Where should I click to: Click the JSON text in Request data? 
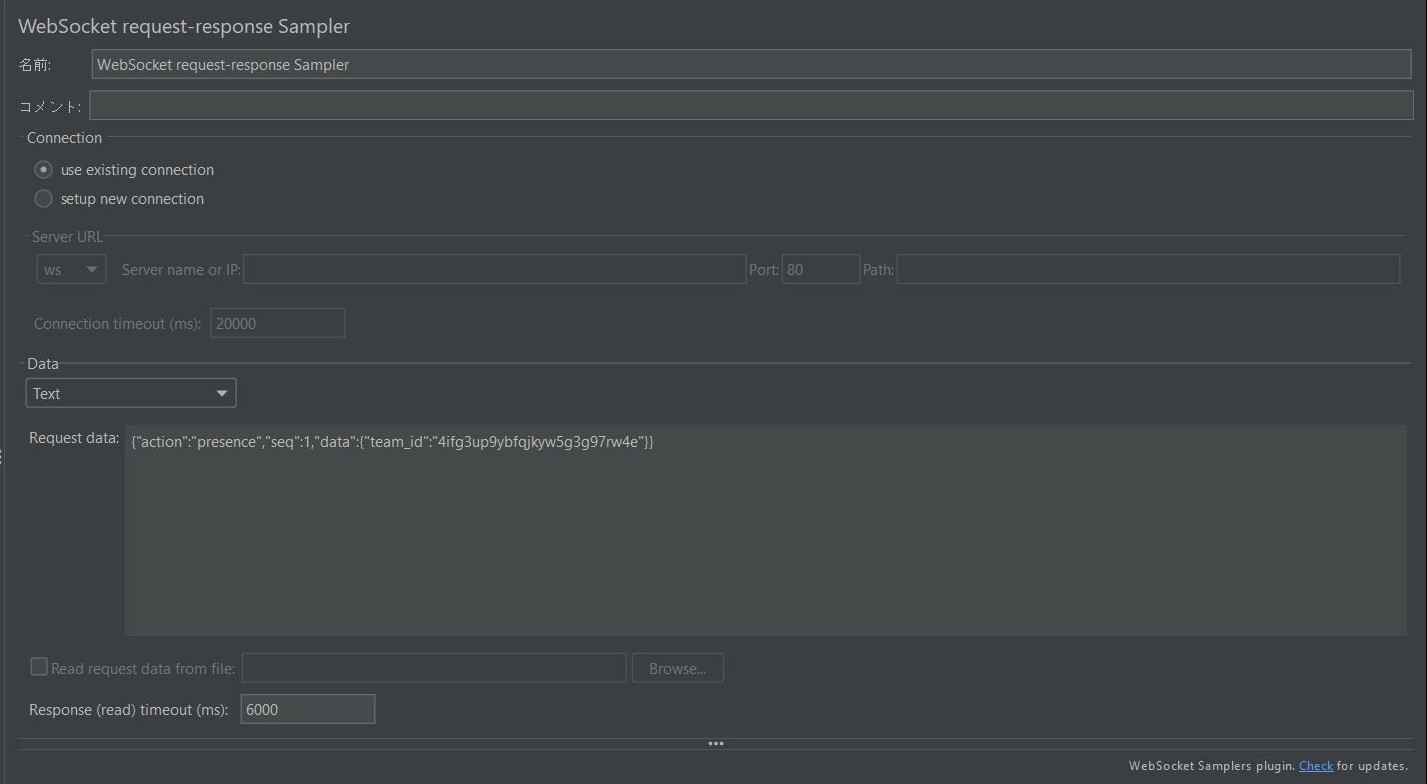click(x=390, y=441)
